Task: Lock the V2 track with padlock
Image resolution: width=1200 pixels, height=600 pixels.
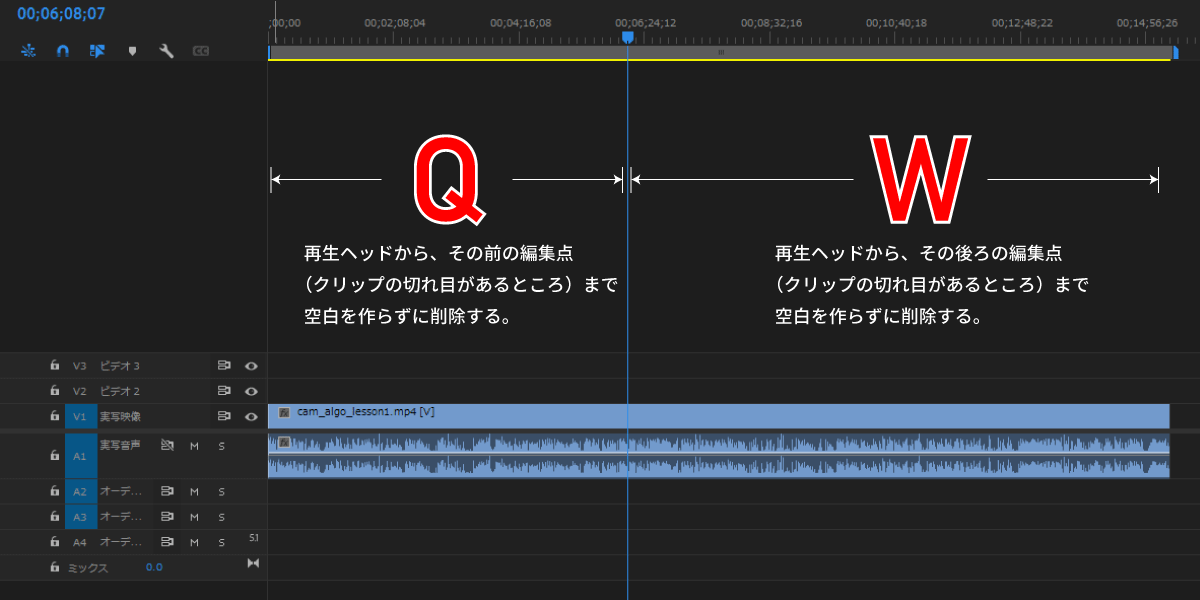Action: (x=55, y=390)
